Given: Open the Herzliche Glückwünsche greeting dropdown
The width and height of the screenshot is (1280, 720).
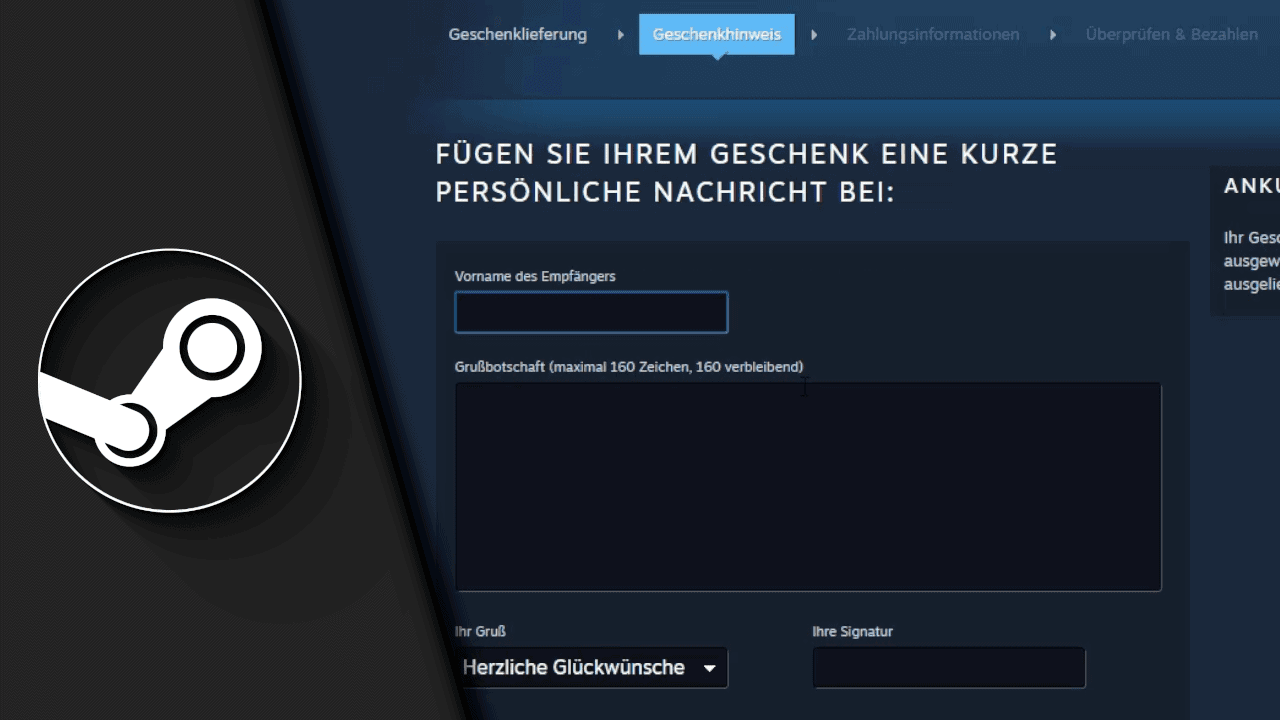Looking at the screenshot, I should point(591,668).
